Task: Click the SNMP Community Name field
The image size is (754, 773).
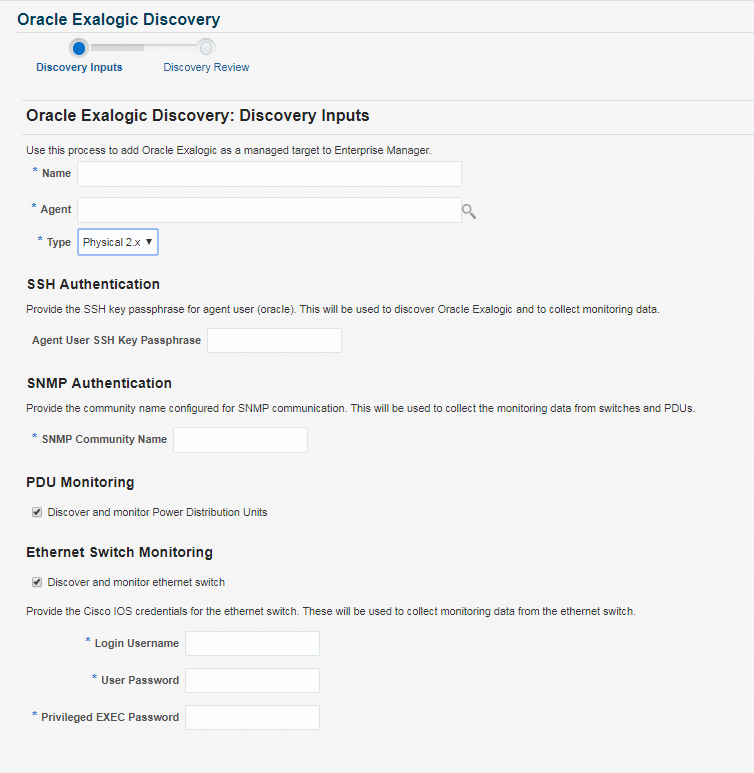Action: (x=241, y=440)
